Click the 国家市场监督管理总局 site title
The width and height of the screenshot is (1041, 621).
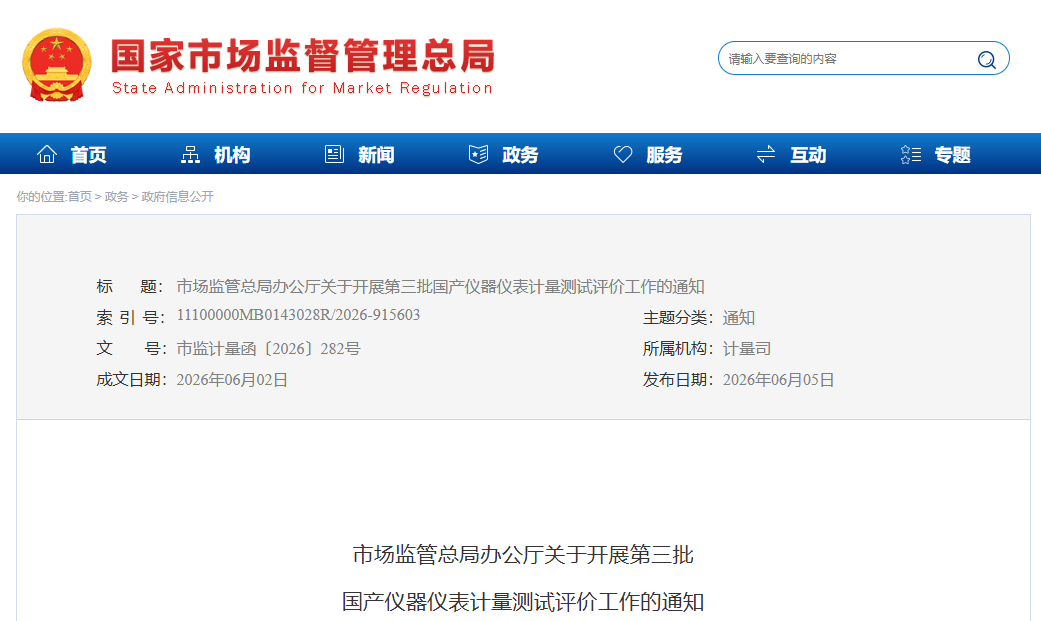pyautogui.click(x=303, y=55)
